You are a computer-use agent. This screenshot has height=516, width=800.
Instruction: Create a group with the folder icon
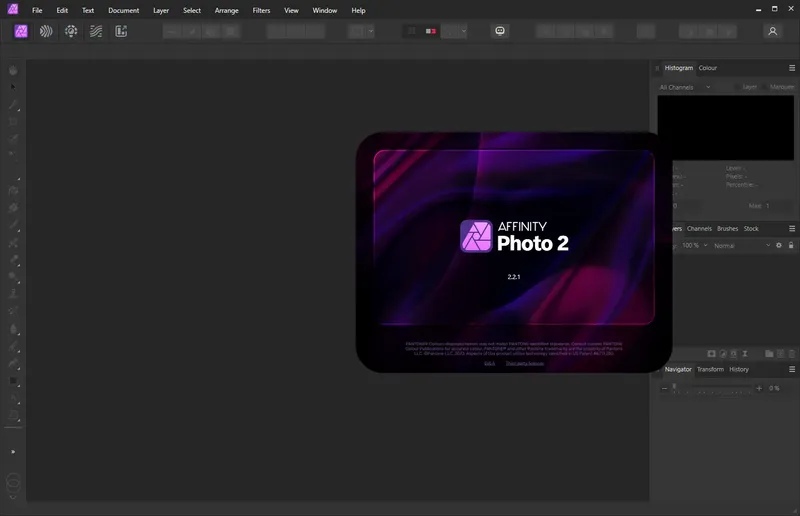click(x=769, y=354)
